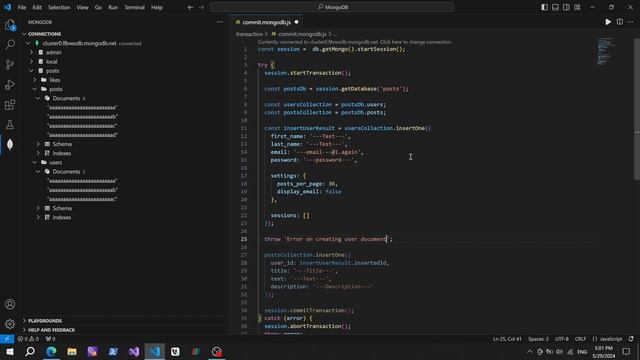Screen dimensions: 640x360
Task: Open File Explorer from taskbar
Action: tap(72, 351)
